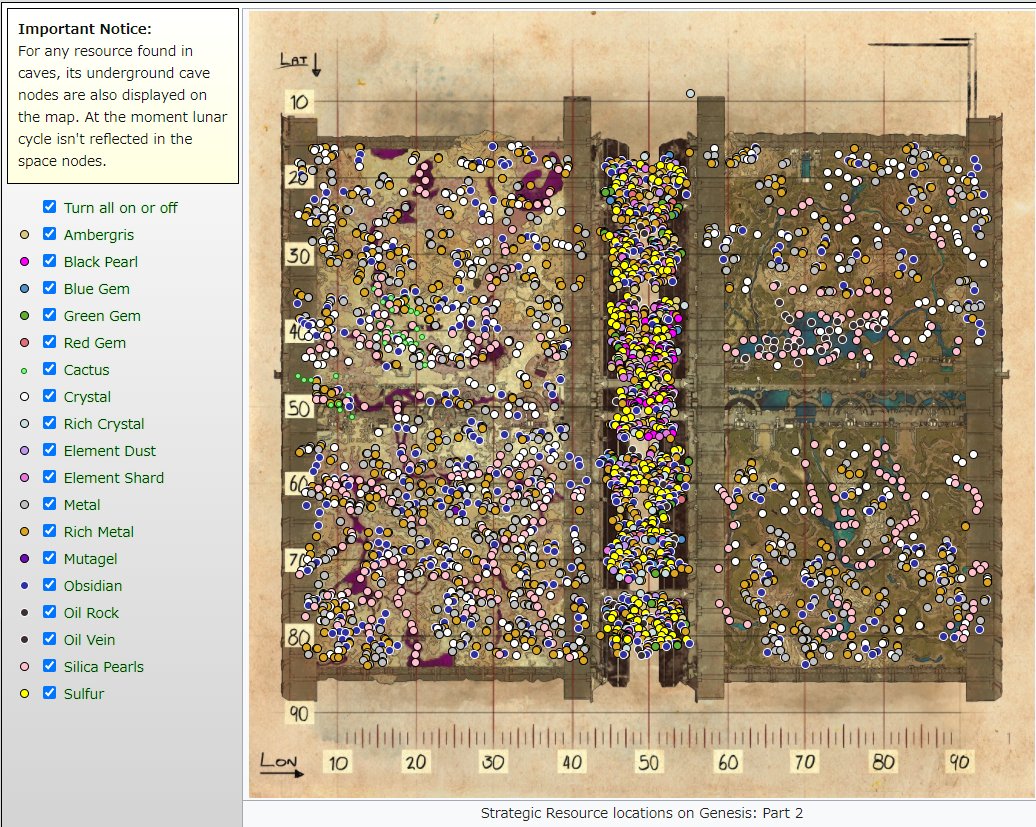The width and height of the screenshot is (1036, 827).
Task: Toggle the Silica Pearls checkbox
Action: tap(50, 666)
